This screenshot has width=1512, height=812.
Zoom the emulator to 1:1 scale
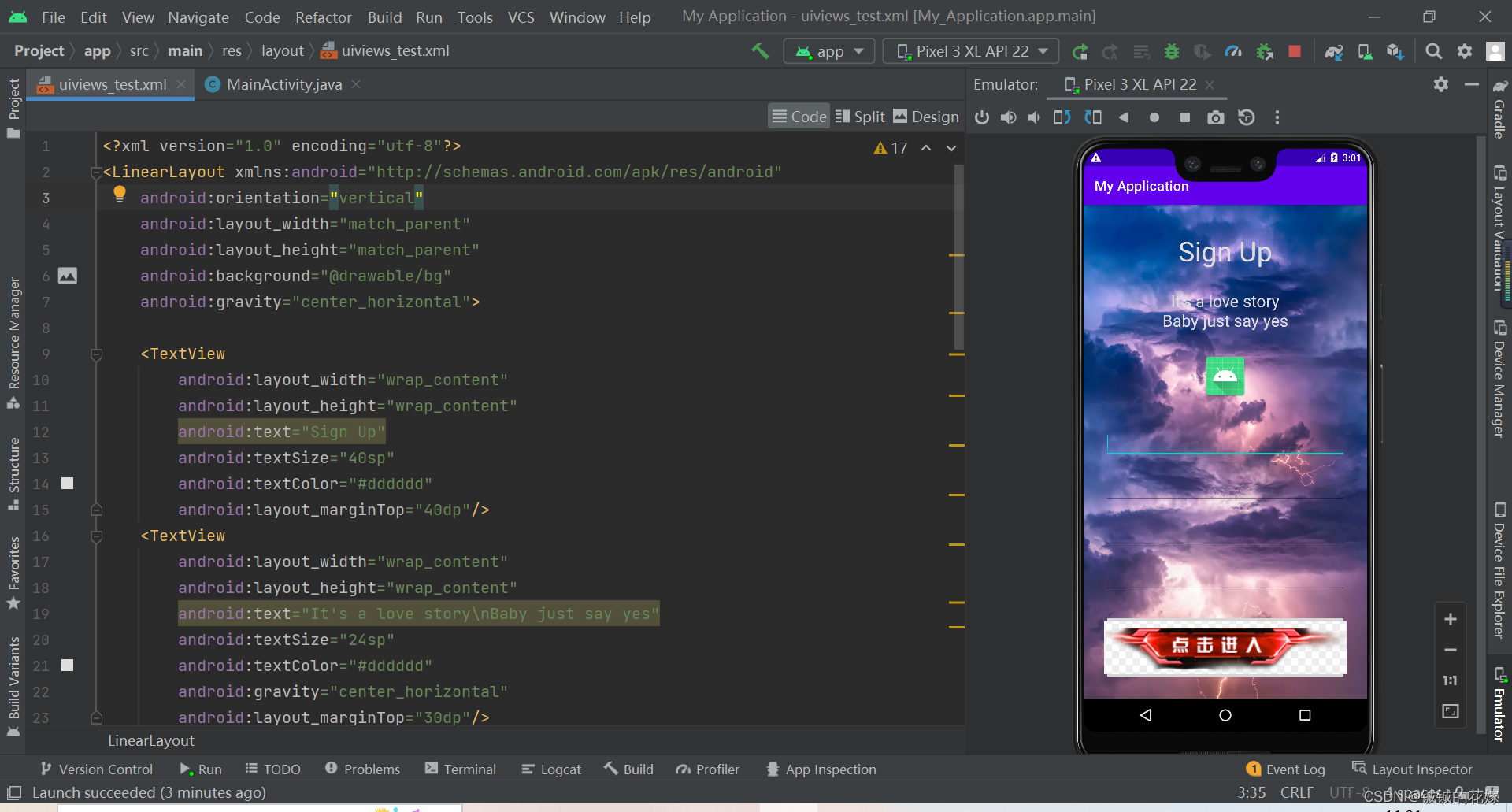coord(1449,680)
